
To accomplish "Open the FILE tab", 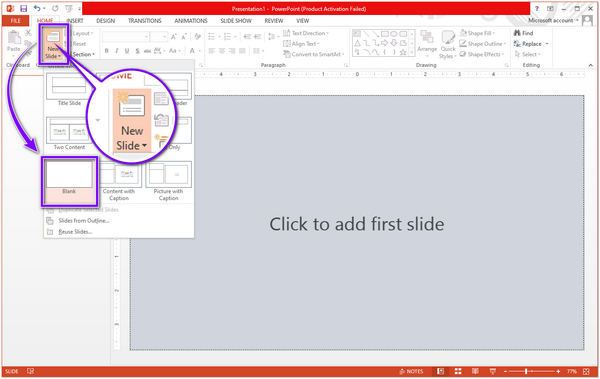I will coord(16,21).
